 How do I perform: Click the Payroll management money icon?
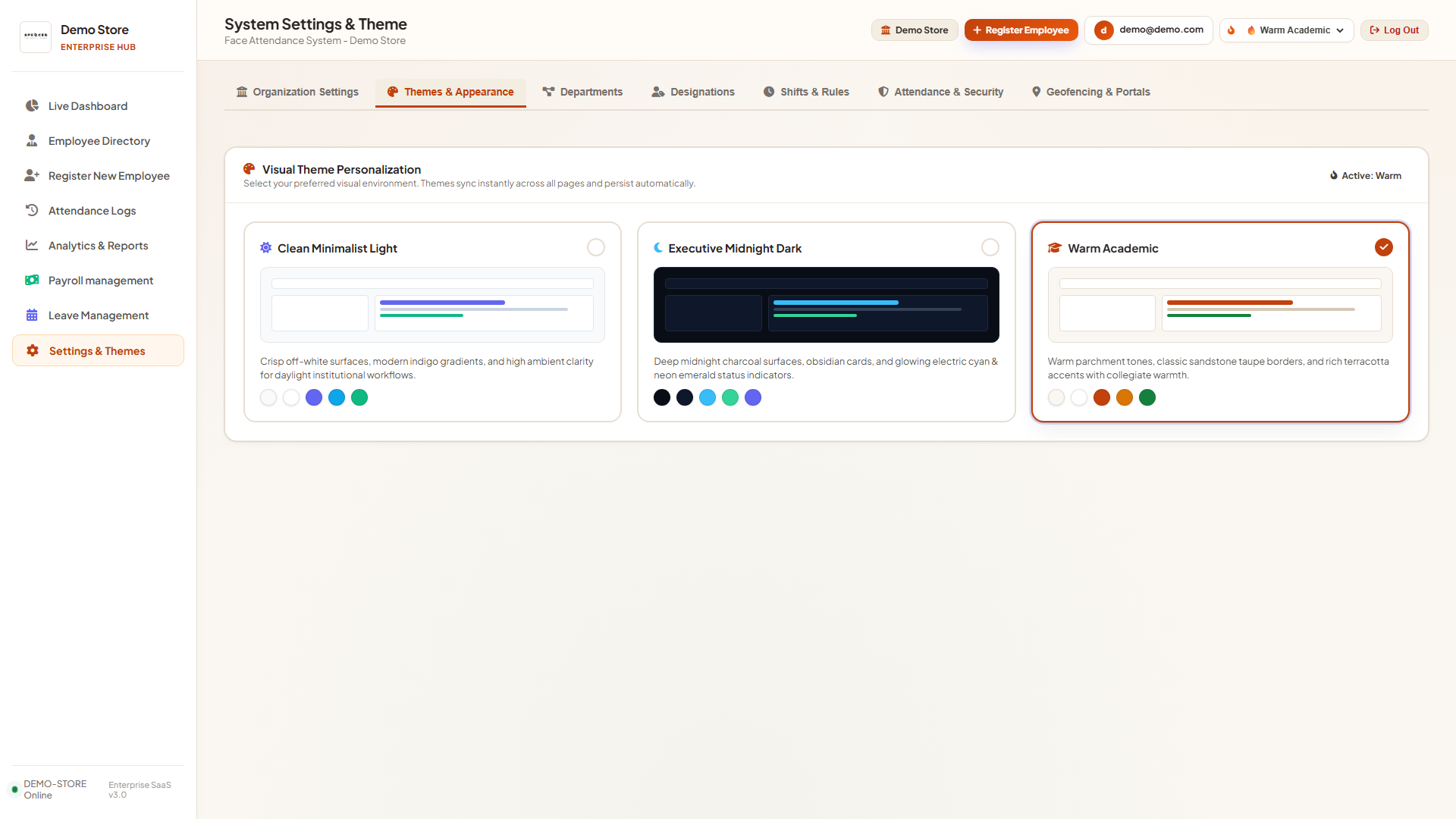pyautogui.click(x=32, y=280)
